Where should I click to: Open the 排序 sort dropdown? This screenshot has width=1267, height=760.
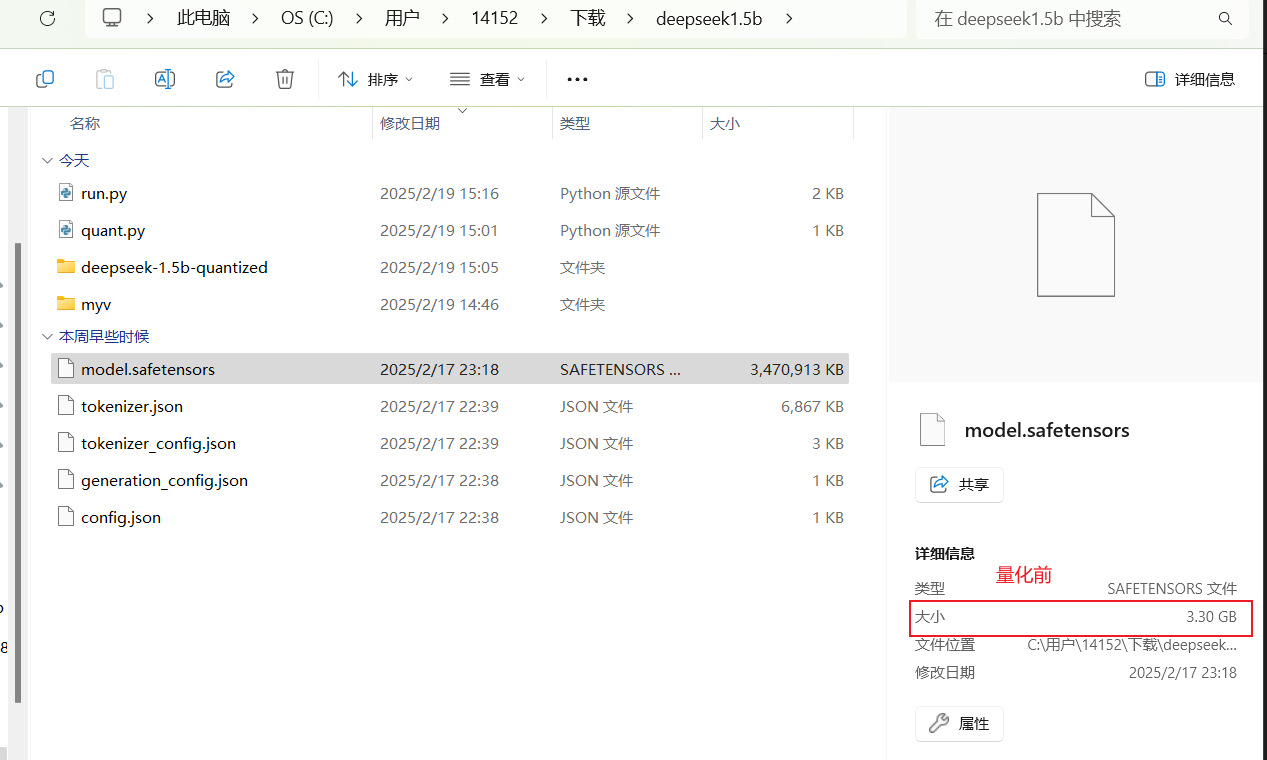(x=375, y=79)
